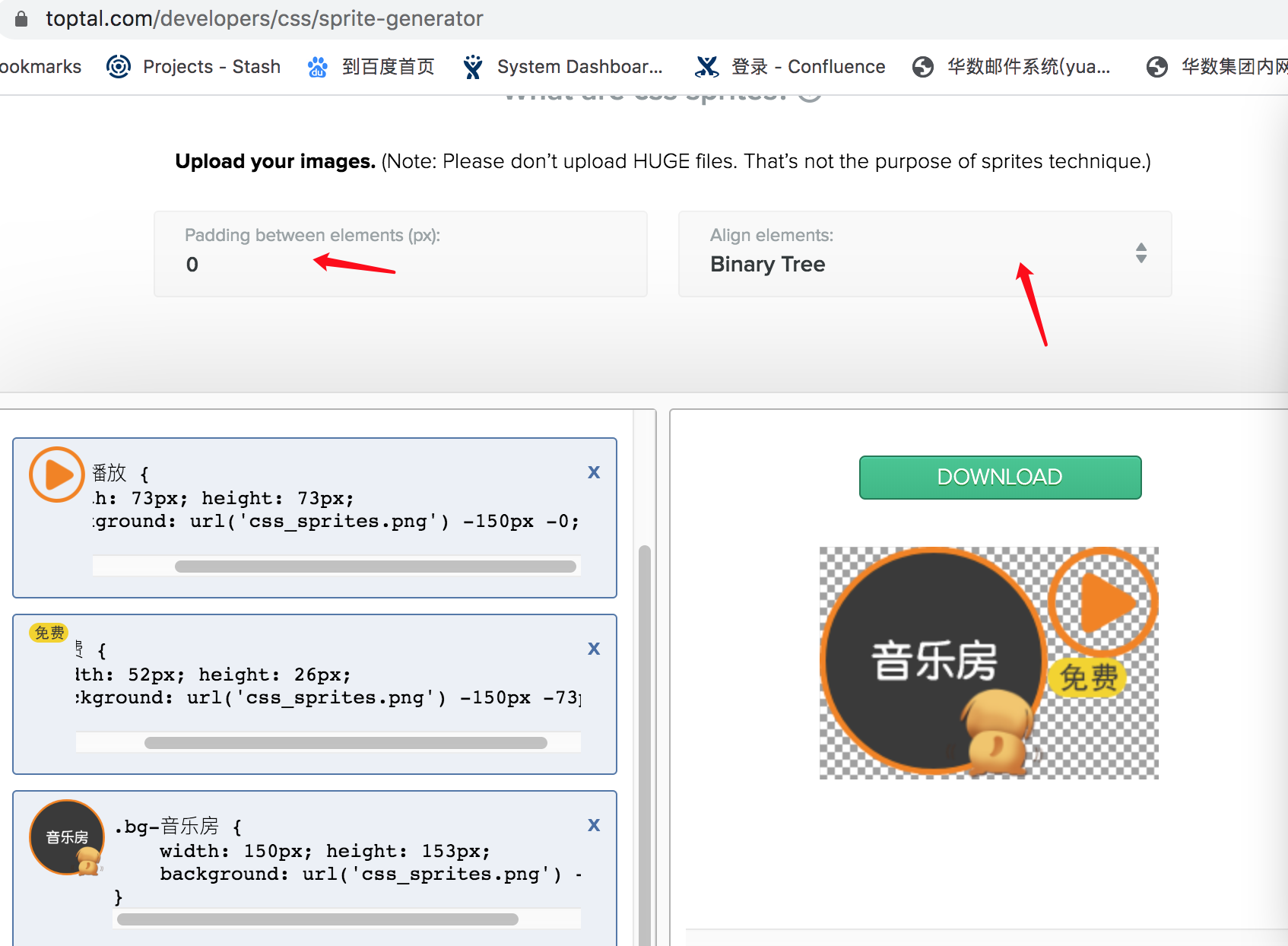Remove the 播放 sprite with its X button
The width and height of the screenshot is (1288, 946).
594,472
